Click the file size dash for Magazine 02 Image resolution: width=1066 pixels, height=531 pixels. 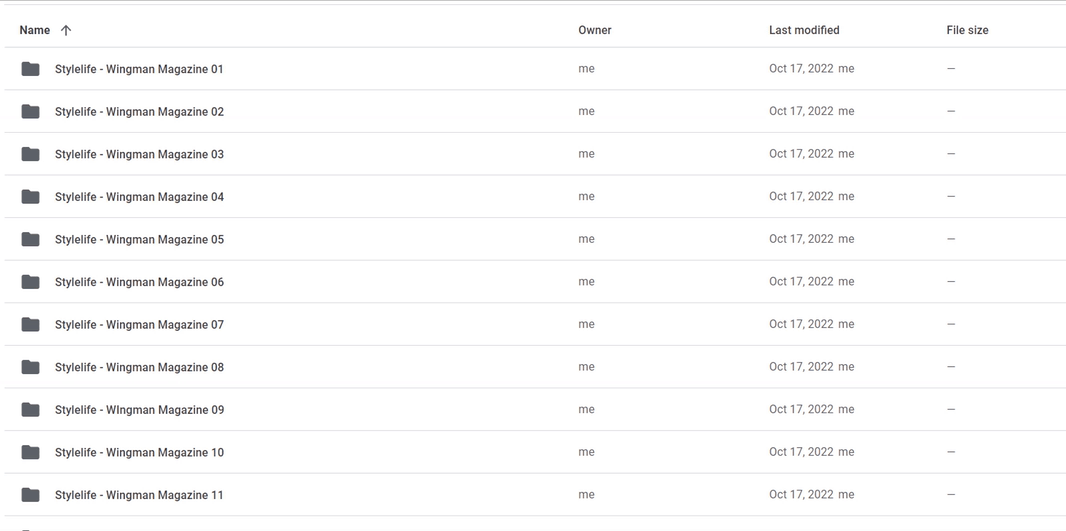[951, 112]
